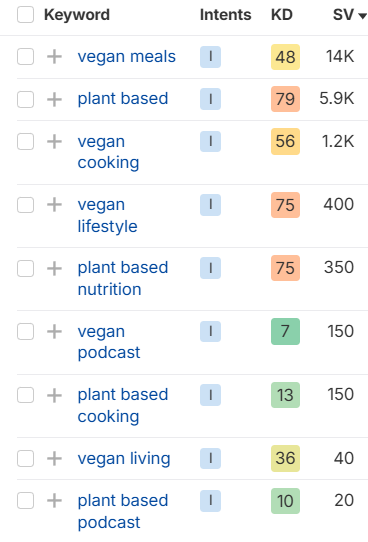Add plant based podcast with plus icon
The width and height of the screenshot is (368, 542).
click(54, 501)
